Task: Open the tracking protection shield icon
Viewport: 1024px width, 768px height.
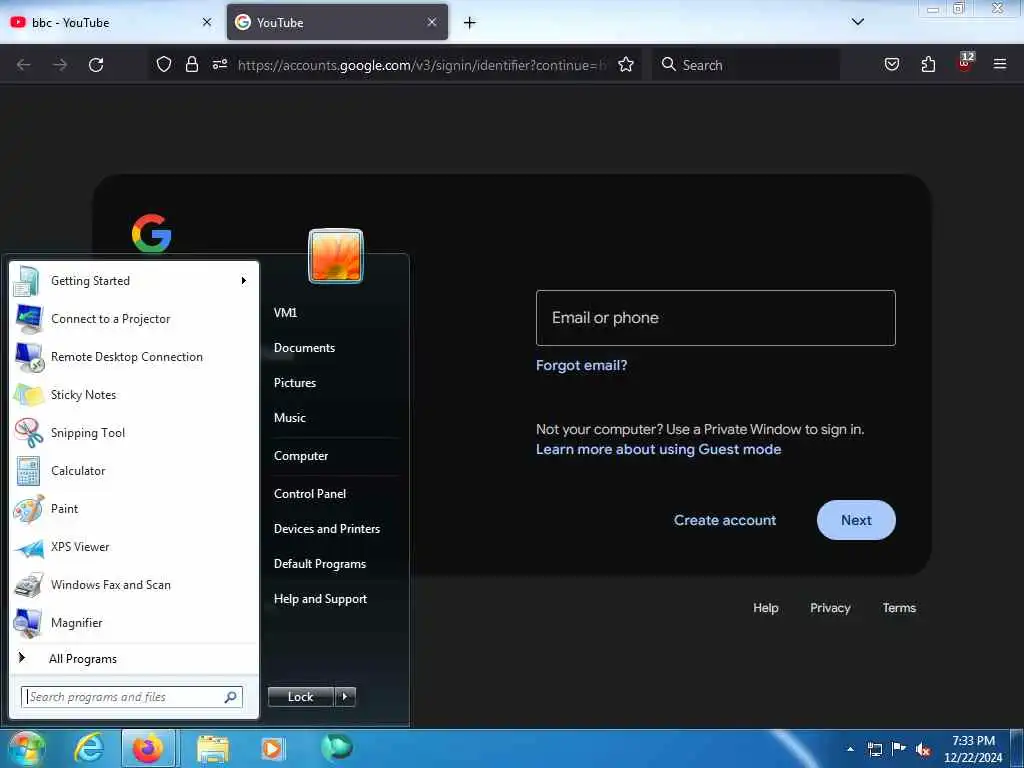Action: [164, 64]
